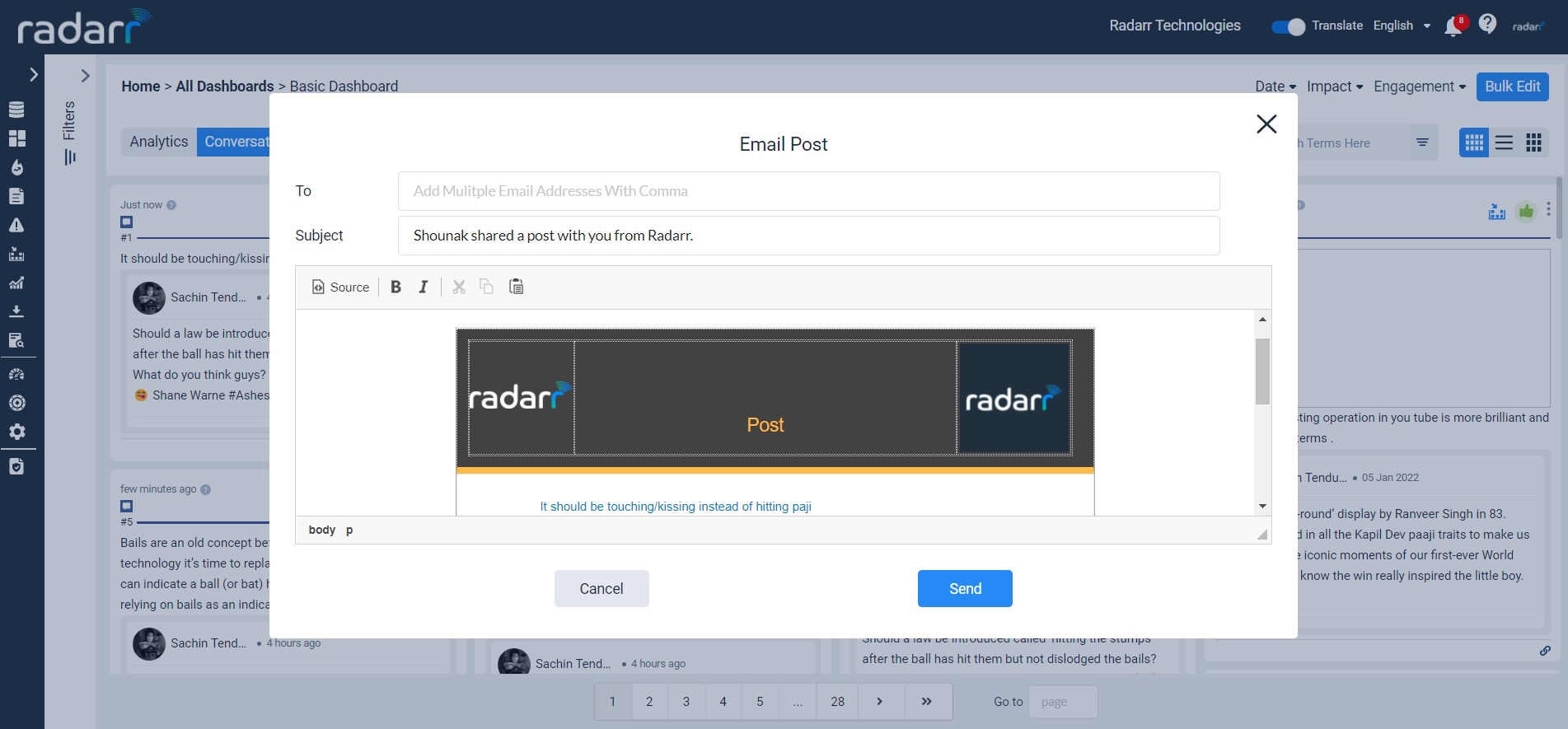Viewport: 1568px width, 729px height.
Task: Click the Bold formatting icon
Action: pyautogui.click(x=396, y=287)
